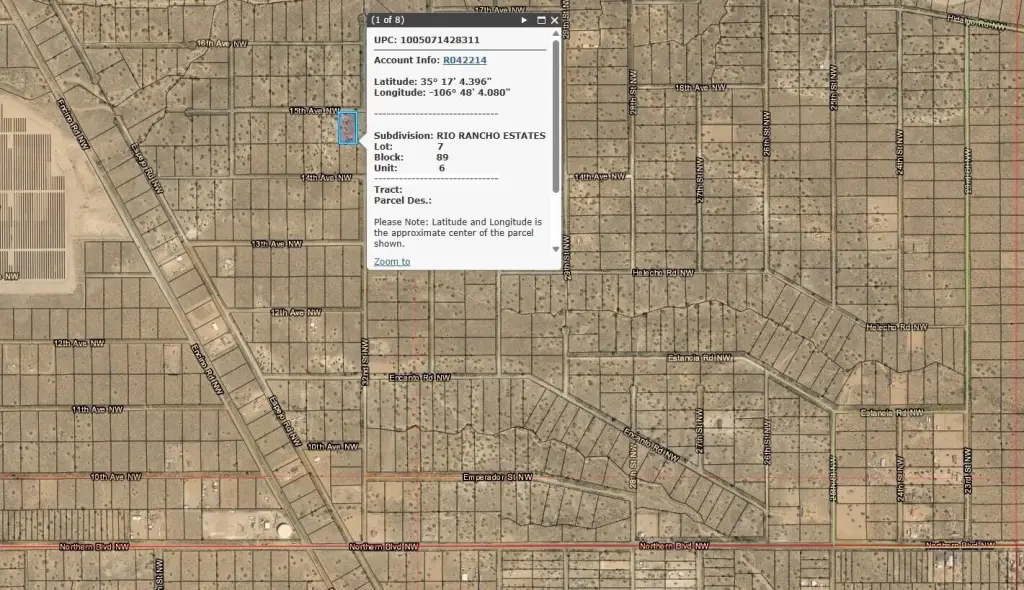Click the Zoom to link
Image resolution: width=1024 pixels, height=590 pixels.
pos(392,262)
